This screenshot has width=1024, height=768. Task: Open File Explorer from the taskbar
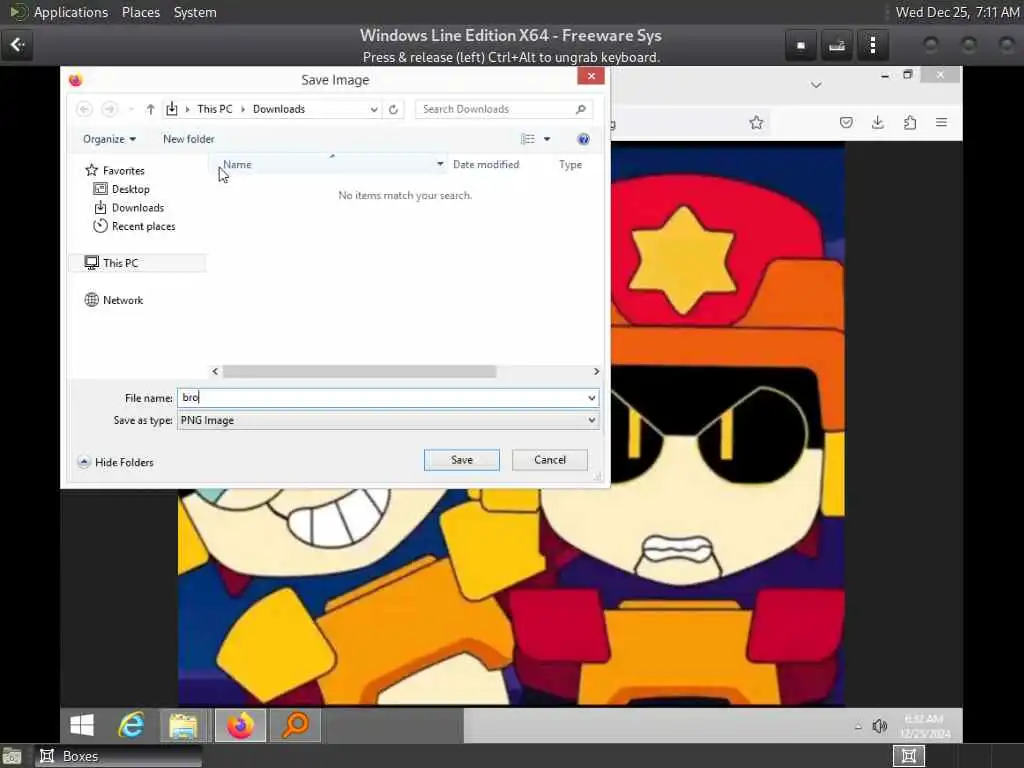coord(184,726)
